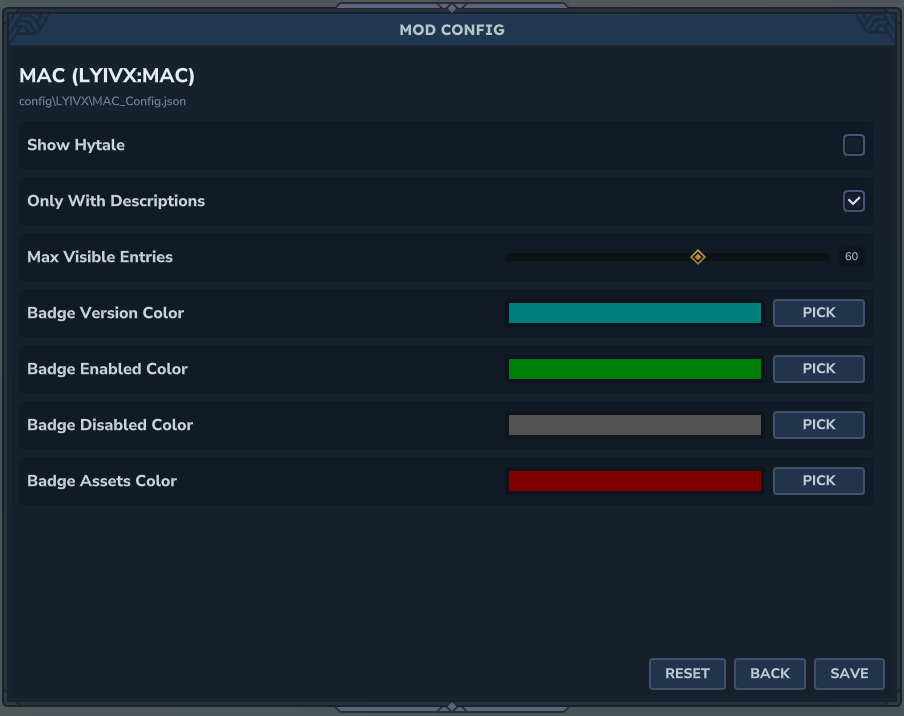Click the green Badge Enabled color swatch
Image resolution: width=904 pixels, height=716 pixels.
(634, 369)
